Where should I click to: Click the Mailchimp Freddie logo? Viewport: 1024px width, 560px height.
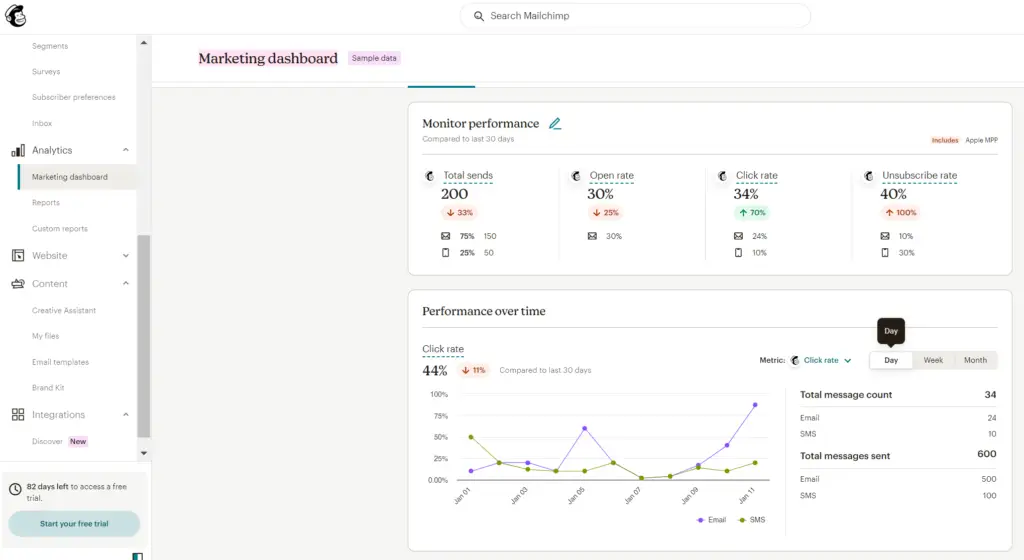[x=16, y=16]
